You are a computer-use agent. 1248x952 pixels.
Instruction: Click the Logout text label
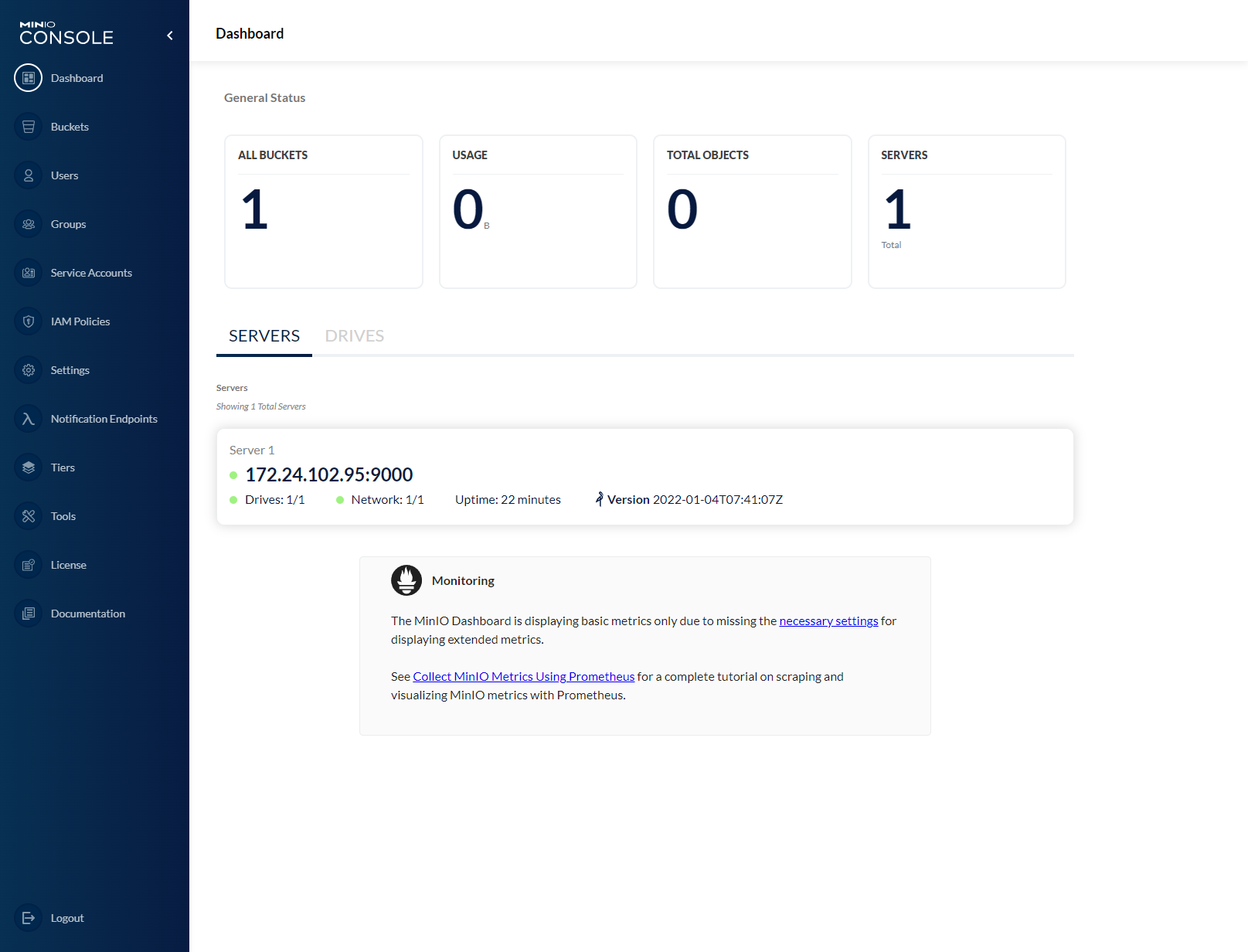click(67, 918)
